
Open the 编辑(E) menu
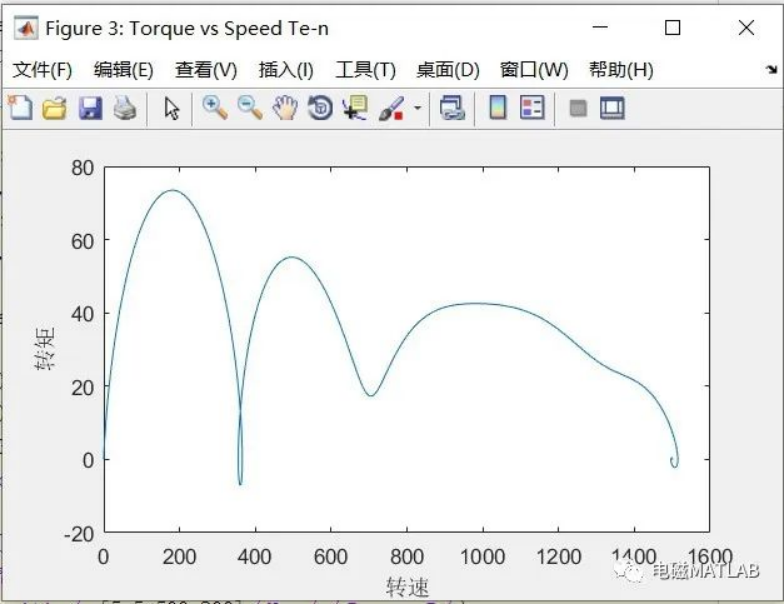(124, 70)
